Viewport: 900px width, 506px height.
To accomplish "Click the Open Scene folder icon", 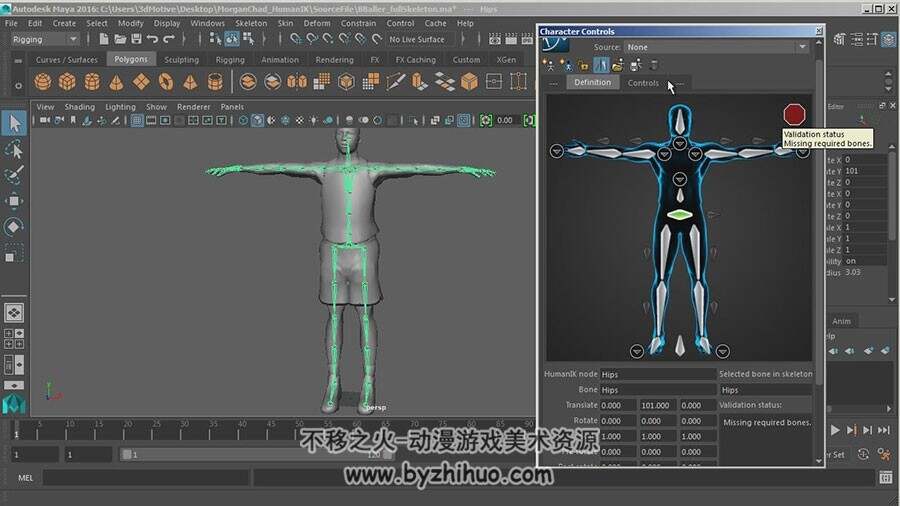I will [x=120, y=39].
